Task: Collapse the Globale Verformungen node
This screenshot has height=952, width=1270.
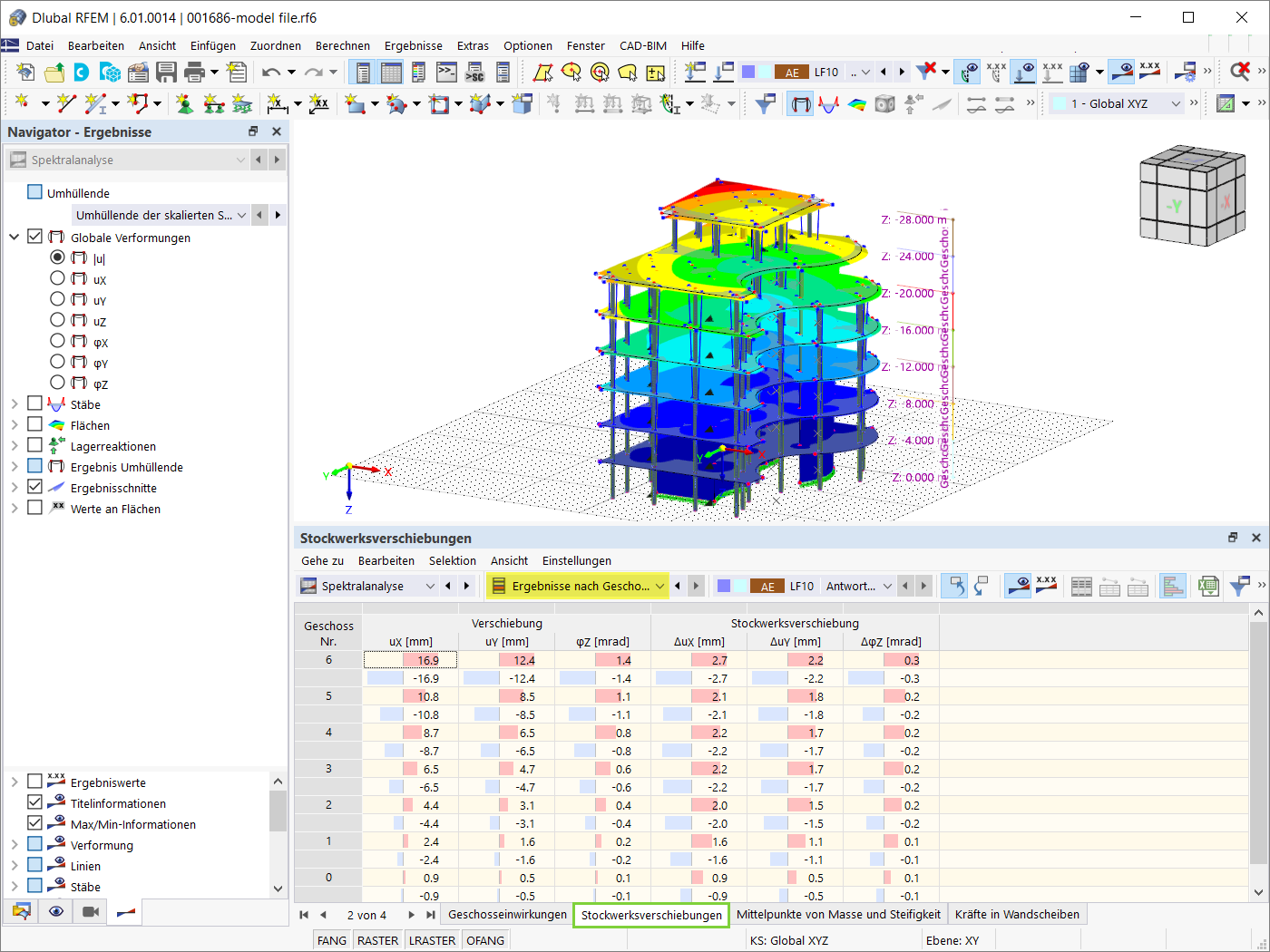Action: [15, 238]
